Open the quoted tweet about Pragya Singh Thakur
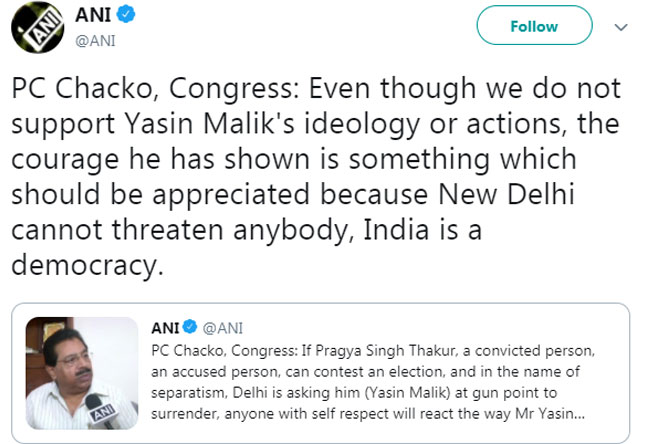The width and height of the screenshot is (650, 444). point(380,388)
